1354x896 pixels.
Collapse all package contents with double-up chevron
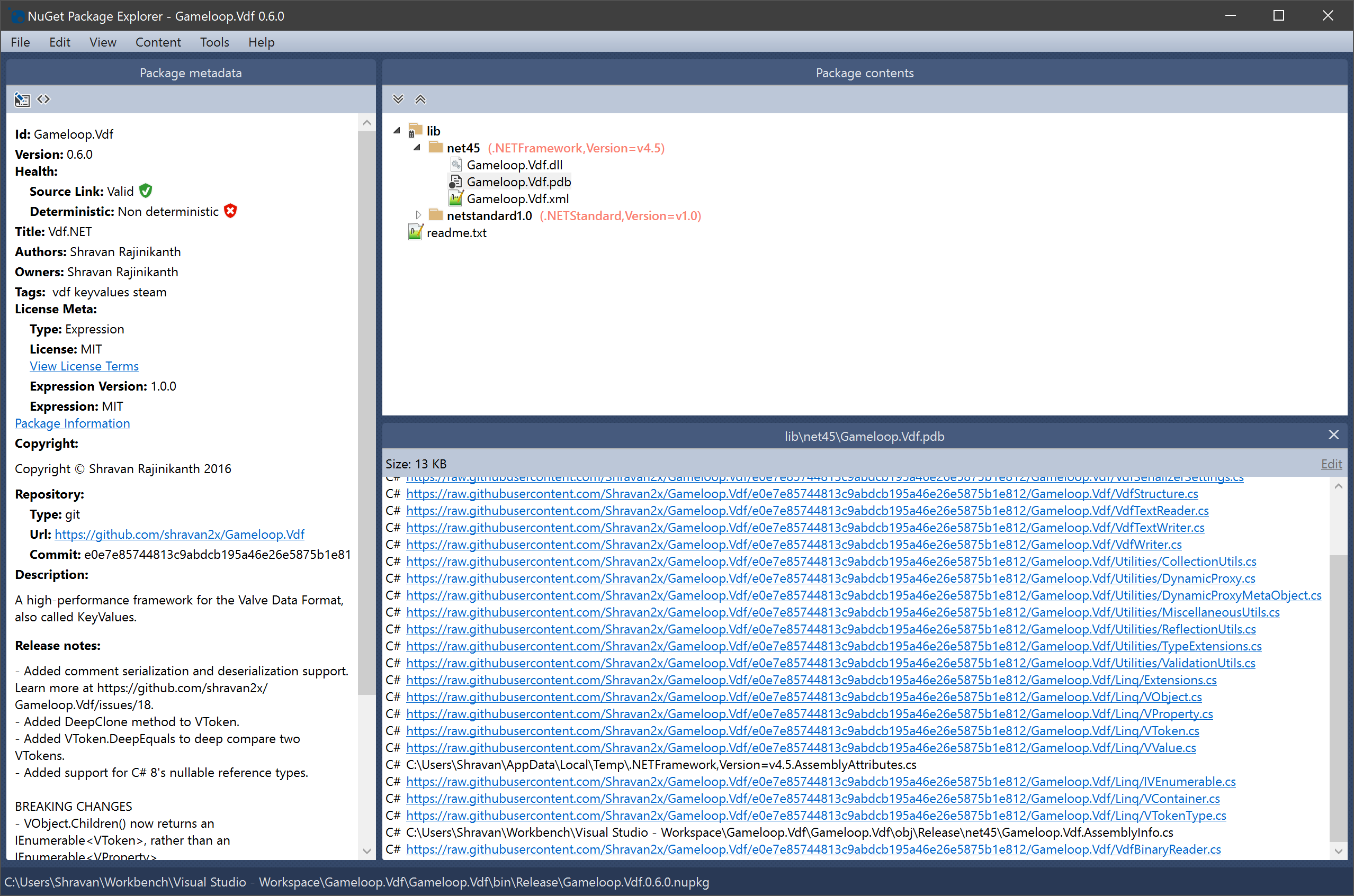(420, 99)
